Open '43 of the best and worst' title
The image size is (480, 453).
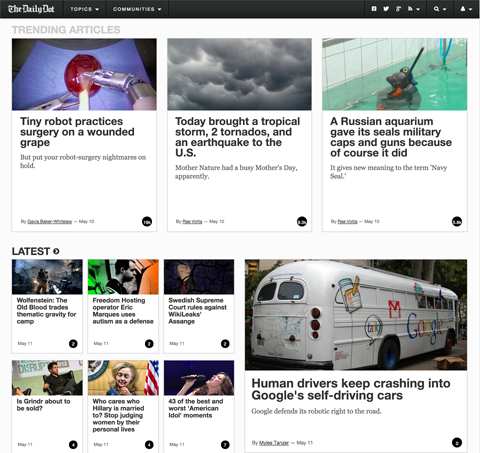(x=196, y=408)
